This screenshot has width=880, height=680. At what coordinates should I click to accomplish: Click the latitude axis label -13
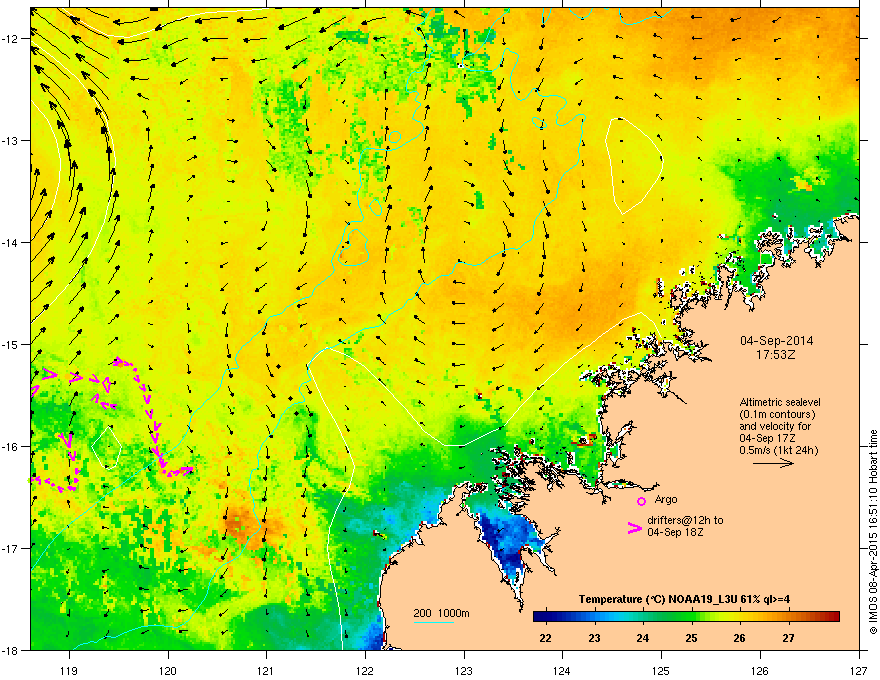[11, 140]
